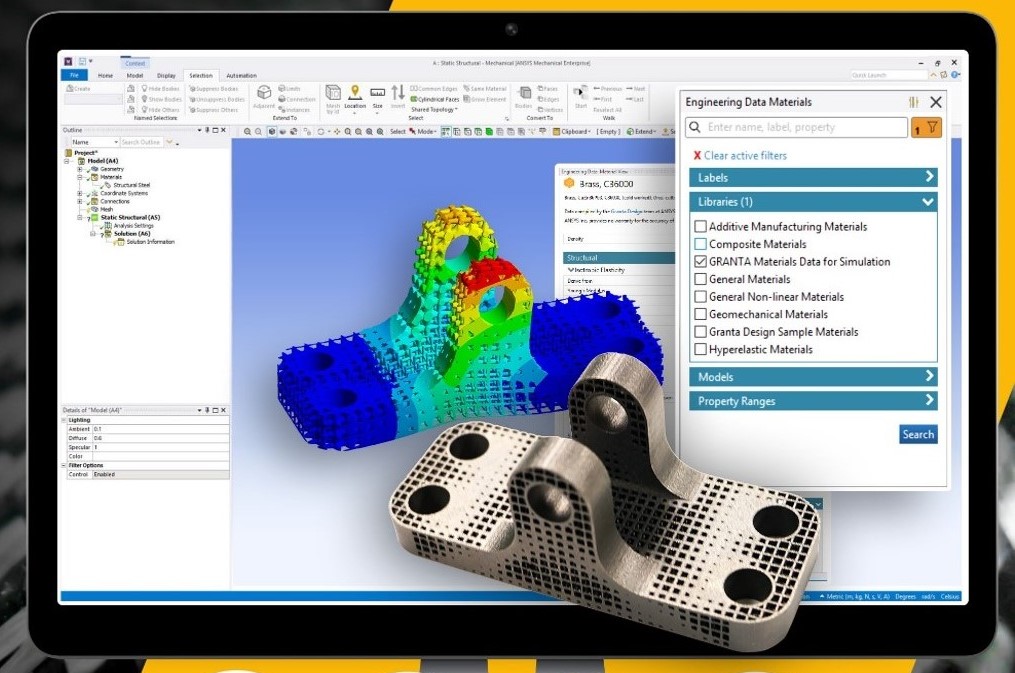Select Cylindrical Faces option
The width and height of the screenshot is (1015, 673).
[434, 99]
